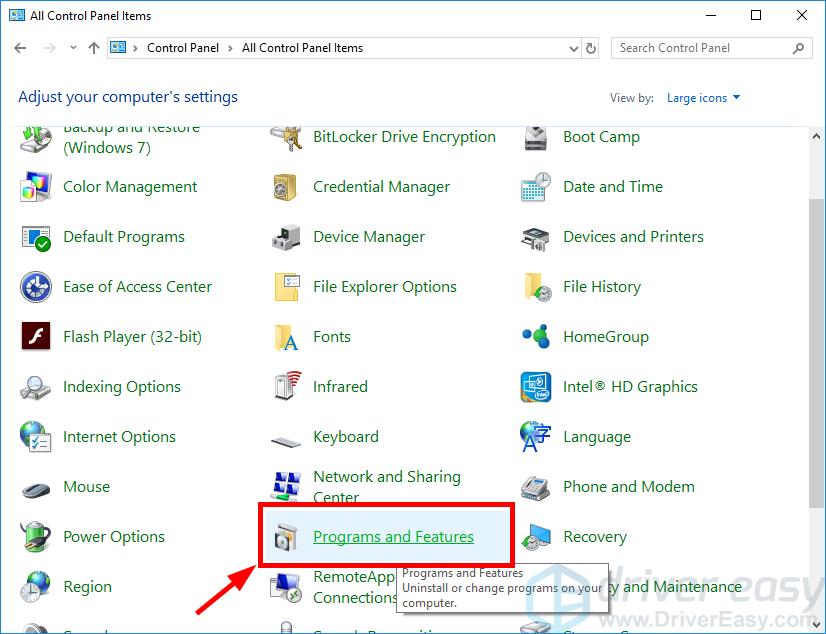Click the Power Options battery icon

coord(36,537)
